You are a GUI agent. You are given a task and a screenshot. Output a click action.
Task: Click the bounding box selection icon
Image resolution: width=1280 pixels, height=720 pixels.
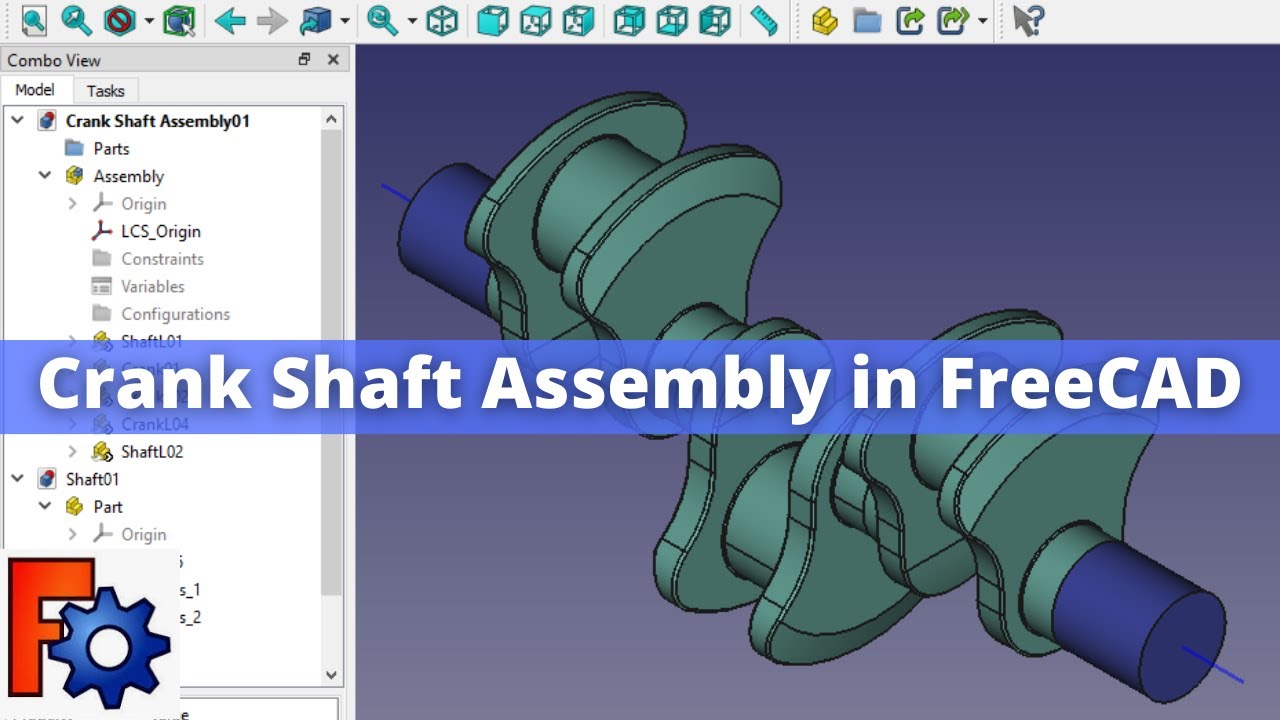(178, 20)
